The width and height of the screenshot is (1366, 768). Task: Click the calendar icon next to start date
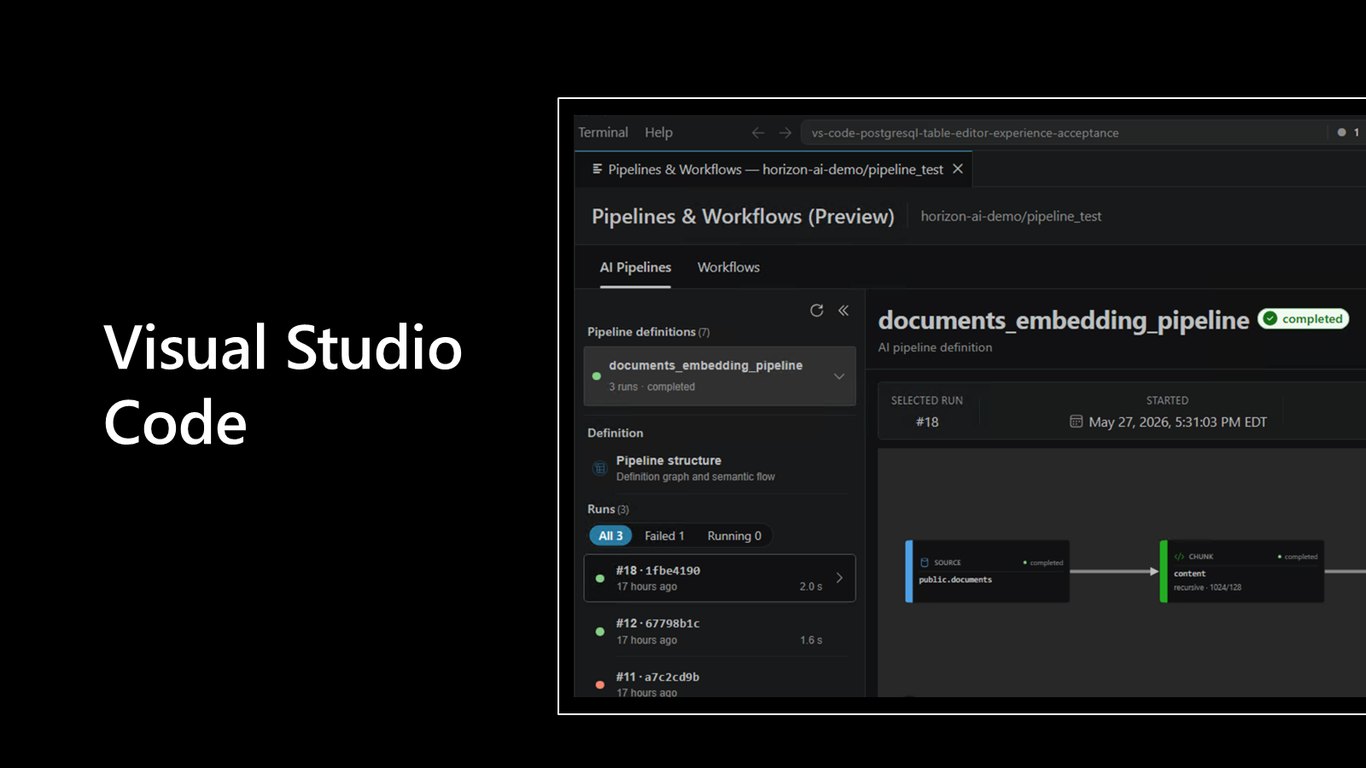pos(1076,422)
